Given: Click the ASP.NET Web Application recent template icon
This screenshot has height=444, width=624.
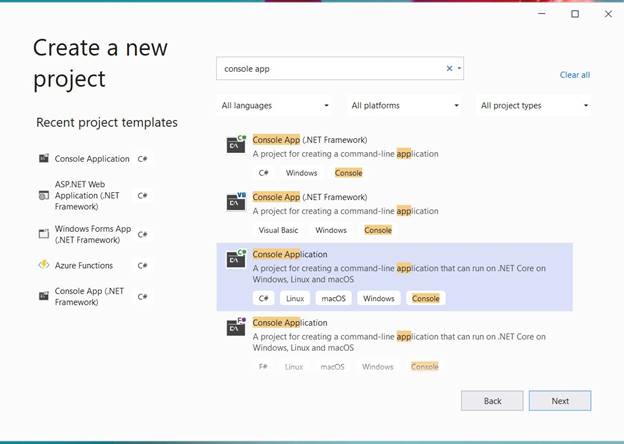Looking at the screenshot, I should (x=44, y=195).
